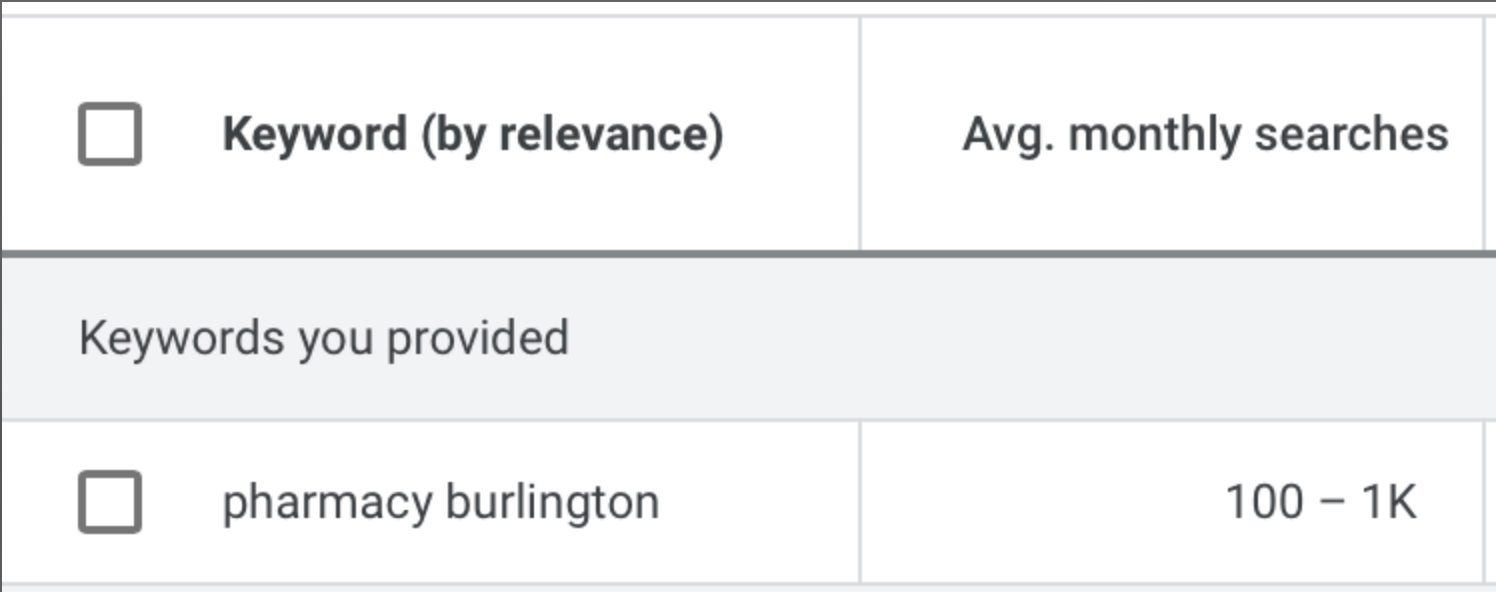Click the word burlington in the keyword row
Screen dimensions: 1496x592
point(552,502)
